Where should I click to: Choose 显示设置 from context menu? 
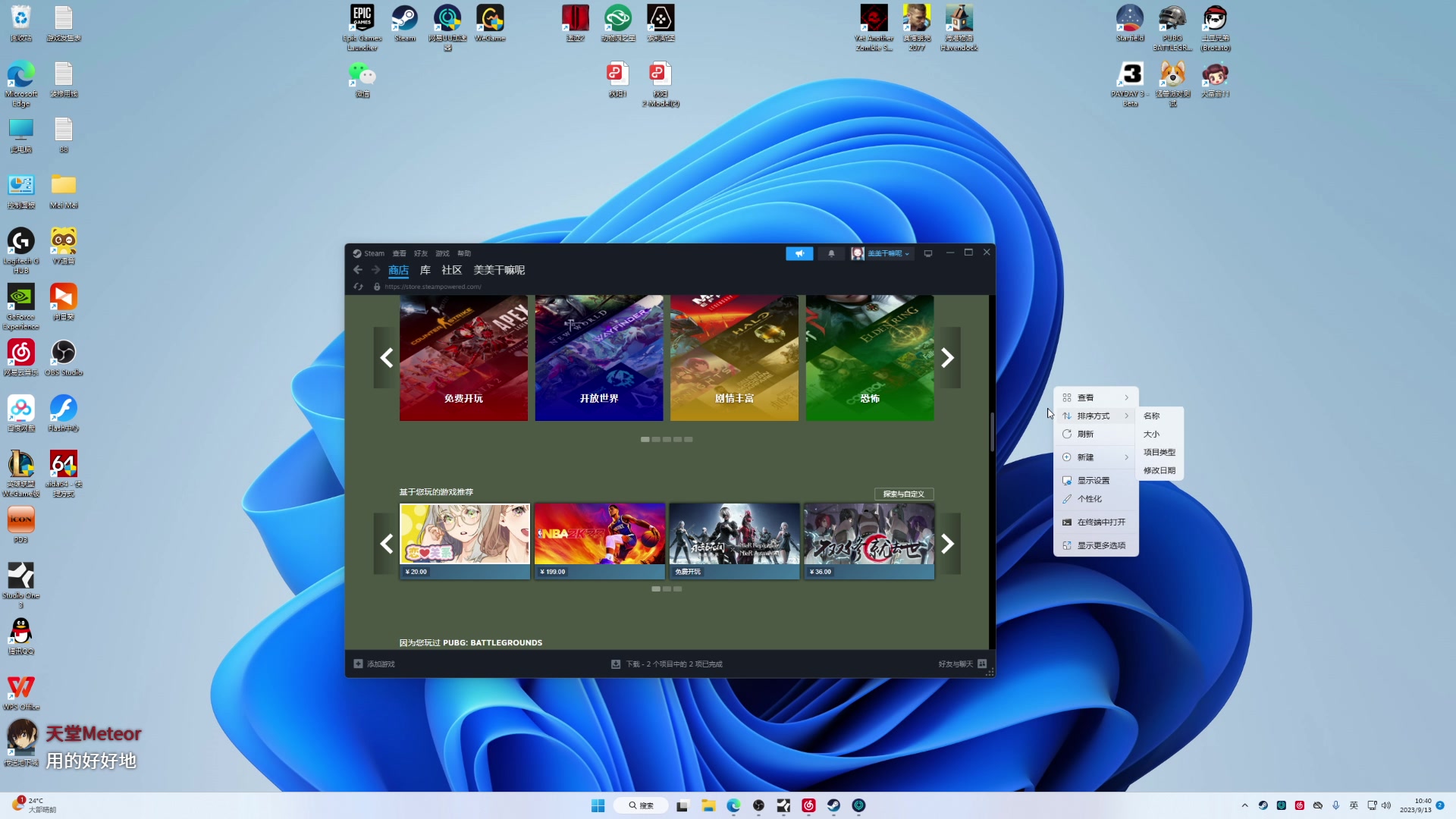pyautogui.click(x=1096, y=481)
